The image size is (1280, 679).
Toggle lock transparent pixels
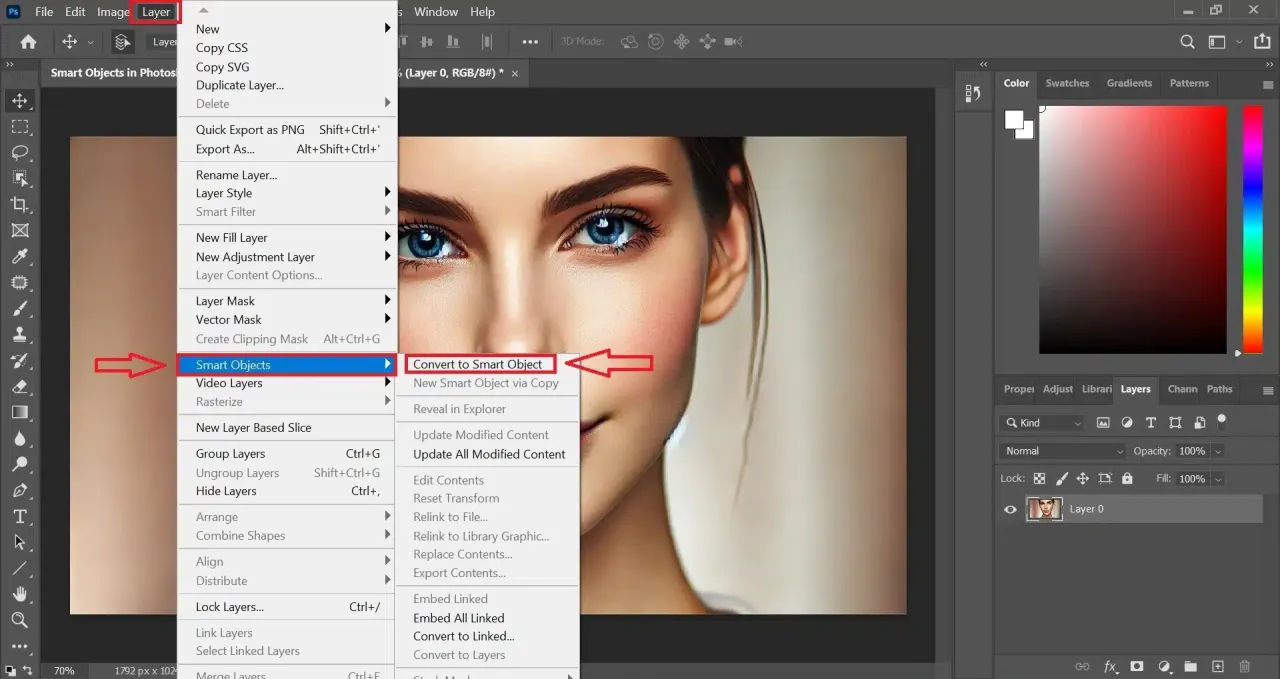(1040, 478)
